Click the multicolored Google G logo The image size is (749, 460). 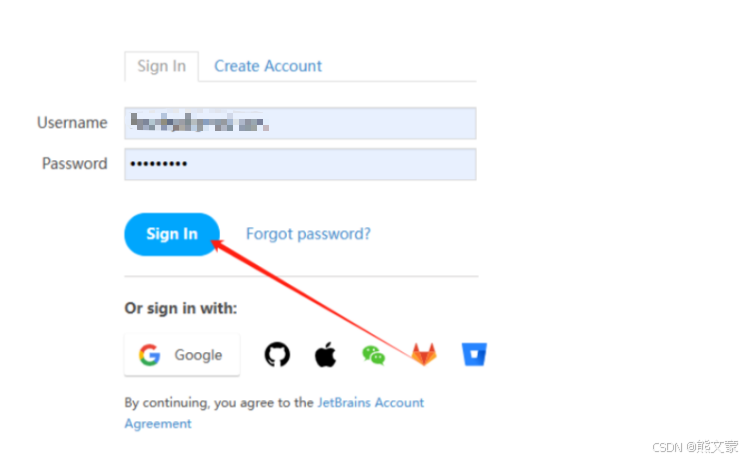coord(150,355)
